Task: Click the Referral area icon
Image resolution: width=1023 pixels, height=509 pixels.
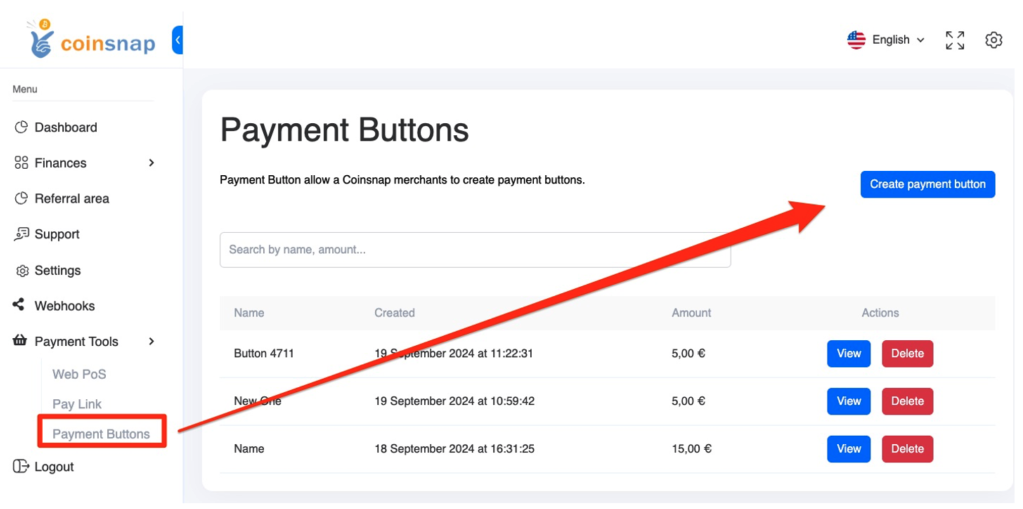Action: pos(22,198)
